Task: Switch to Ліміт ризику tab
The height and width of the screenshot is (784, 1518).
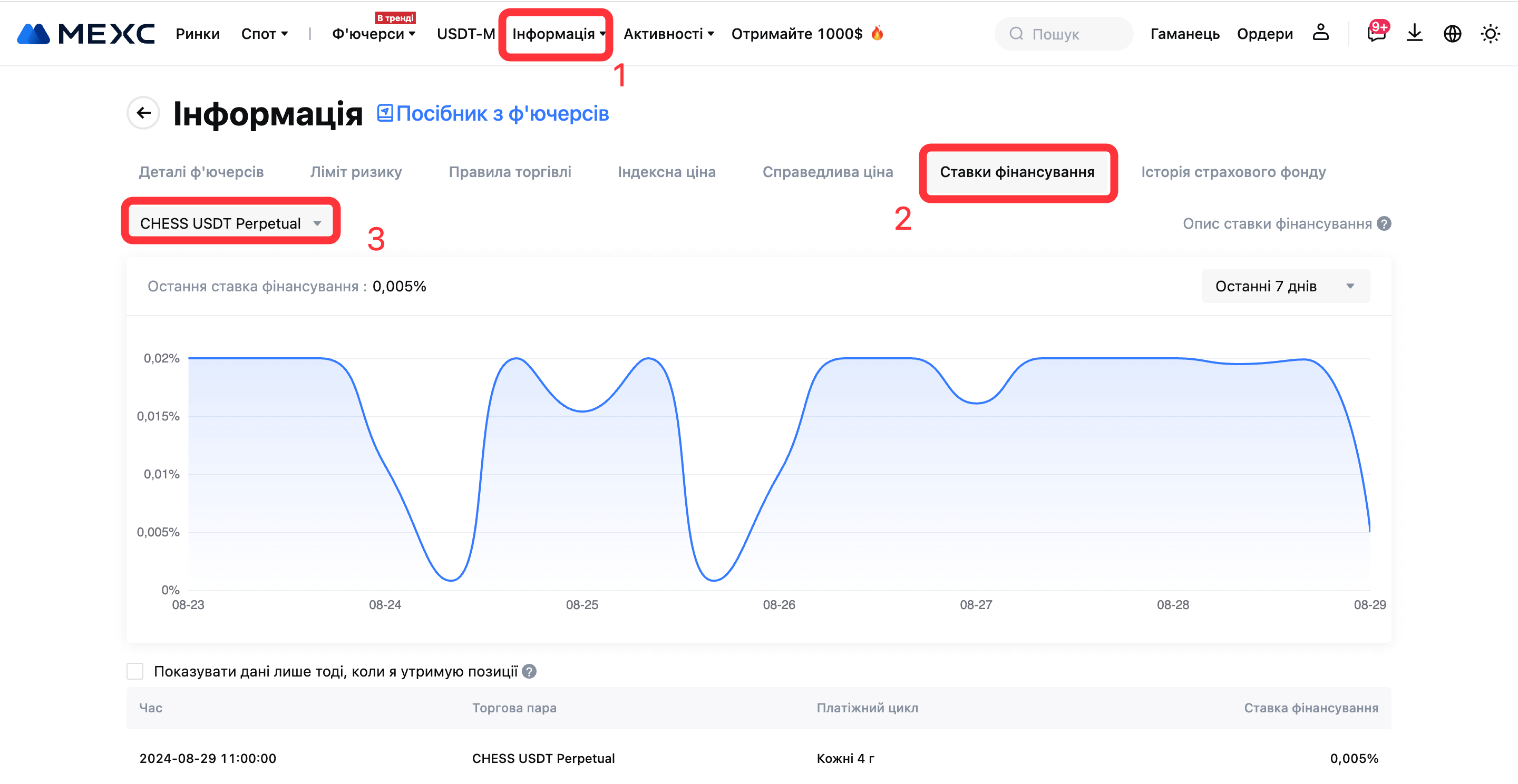Action: [356, 172]
